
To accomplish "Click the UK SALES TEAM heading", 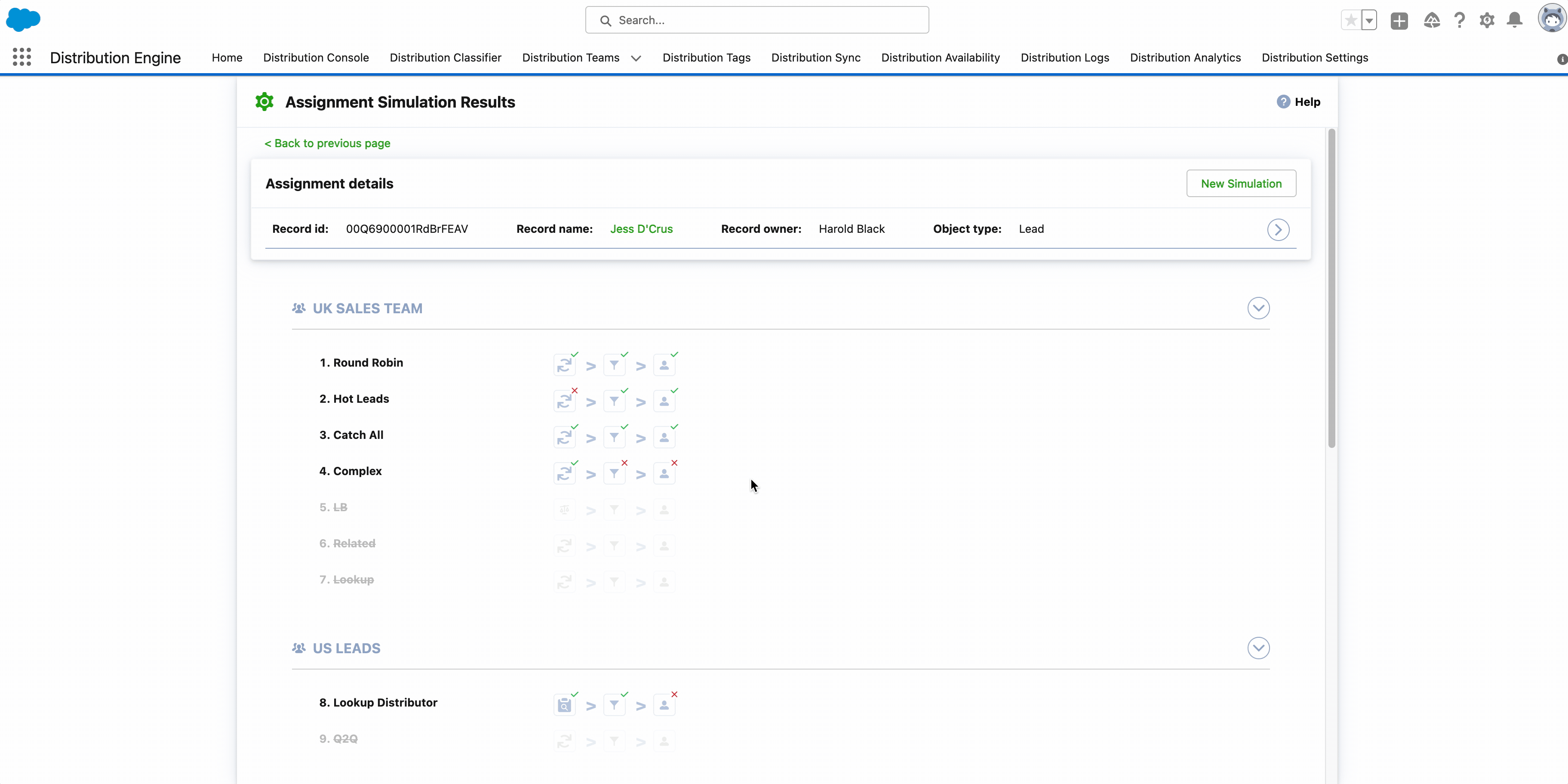I will (368, 308).
